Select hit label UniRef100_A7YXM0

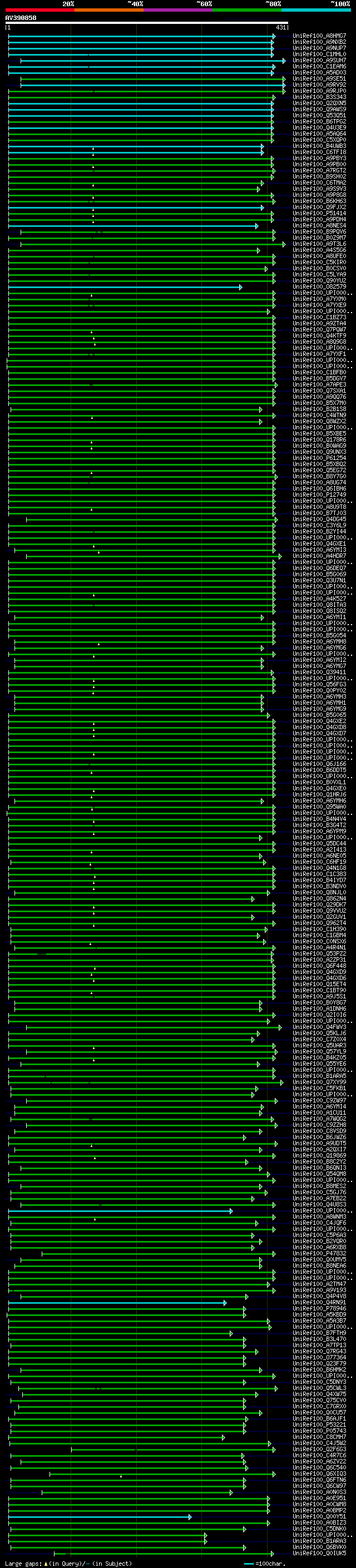click(x=319, y=299)
